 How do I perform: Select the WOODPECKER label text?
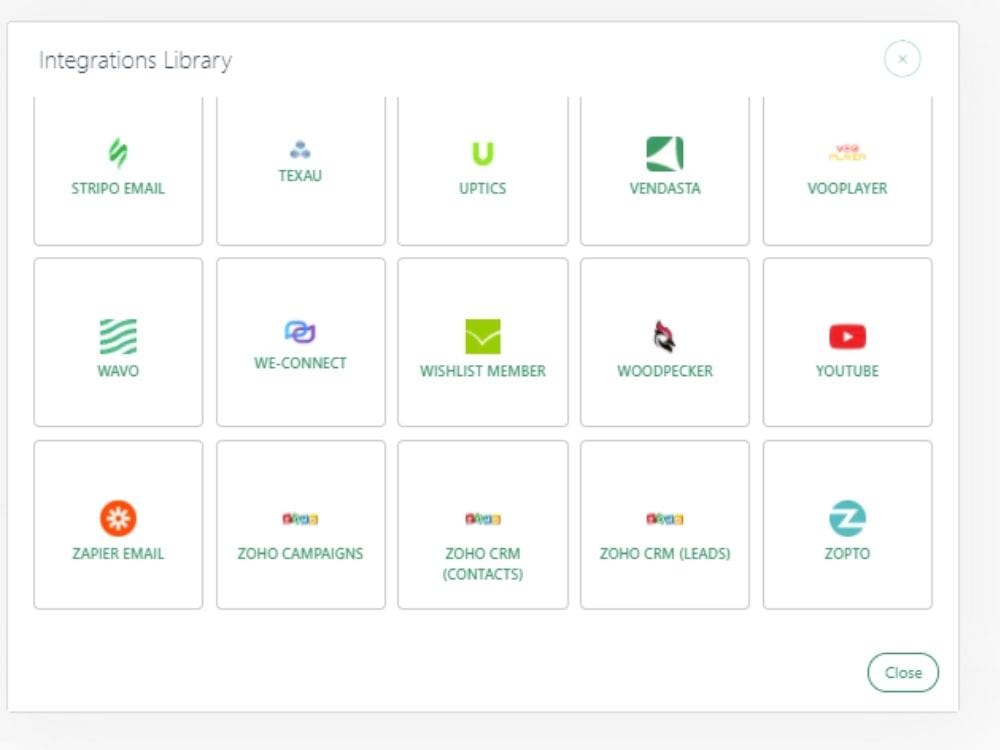tap(665, 371)
